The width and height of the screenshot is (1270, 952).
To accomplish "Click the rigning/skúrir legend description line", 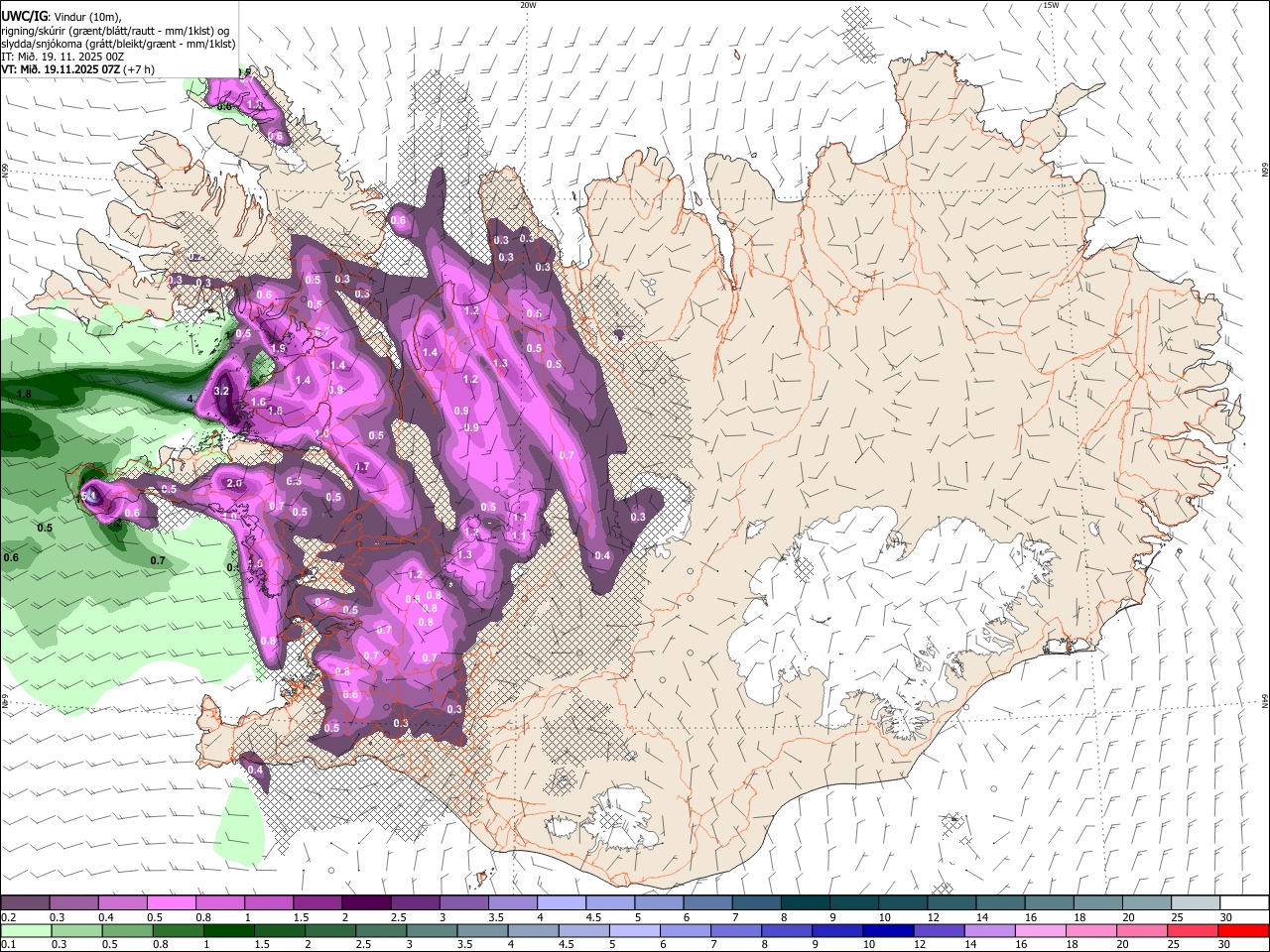I will click(114, 30).
